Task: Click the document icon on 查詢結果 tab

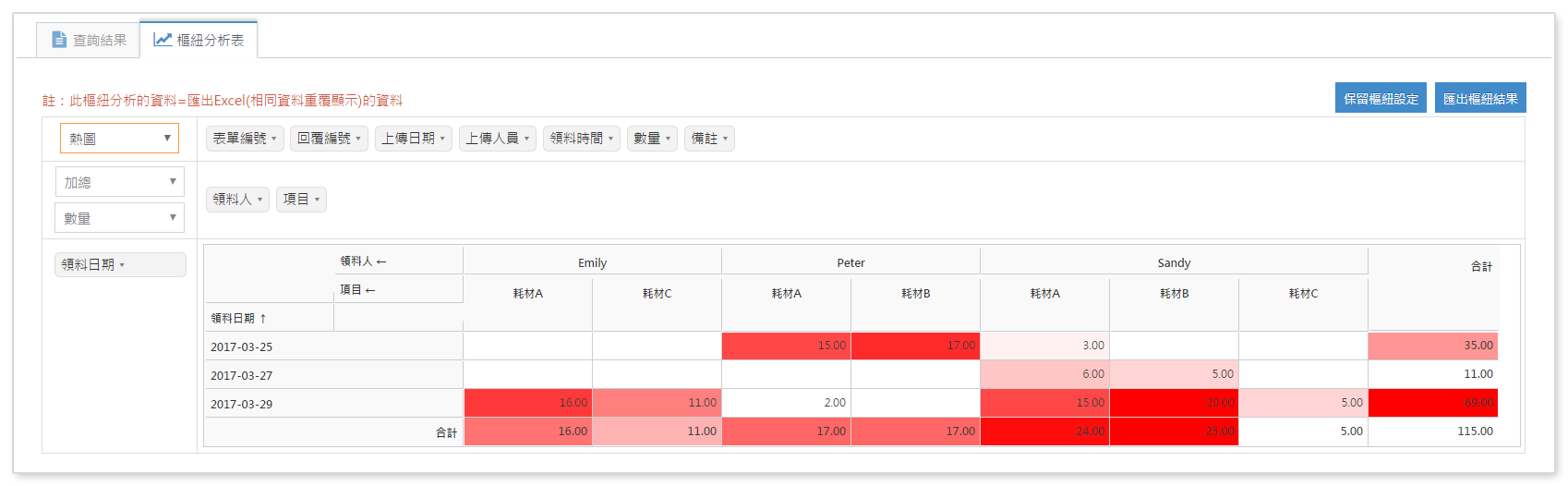Action: (x=59, y=40)
